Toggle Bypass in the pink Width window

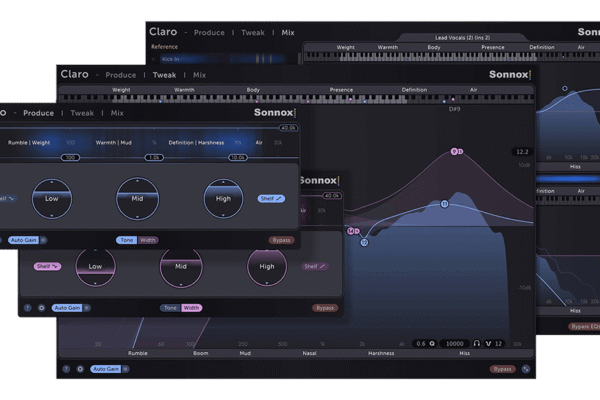point(325,308)
